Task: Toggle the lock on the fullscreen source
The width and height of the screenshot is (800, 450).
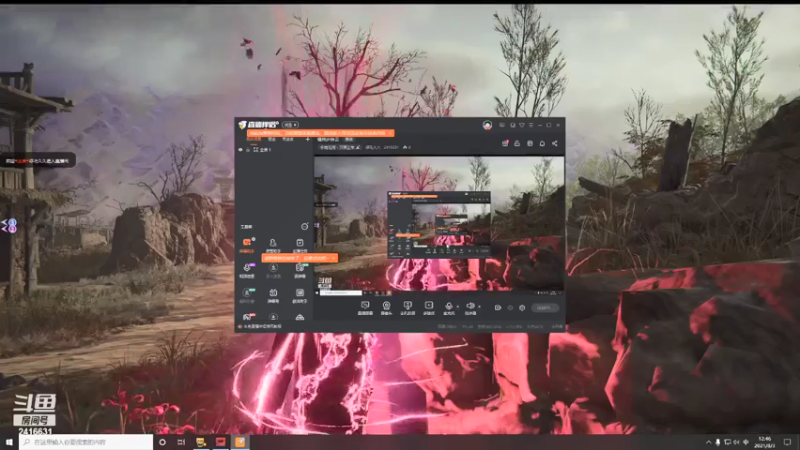Action: click(x=248, y=149)
